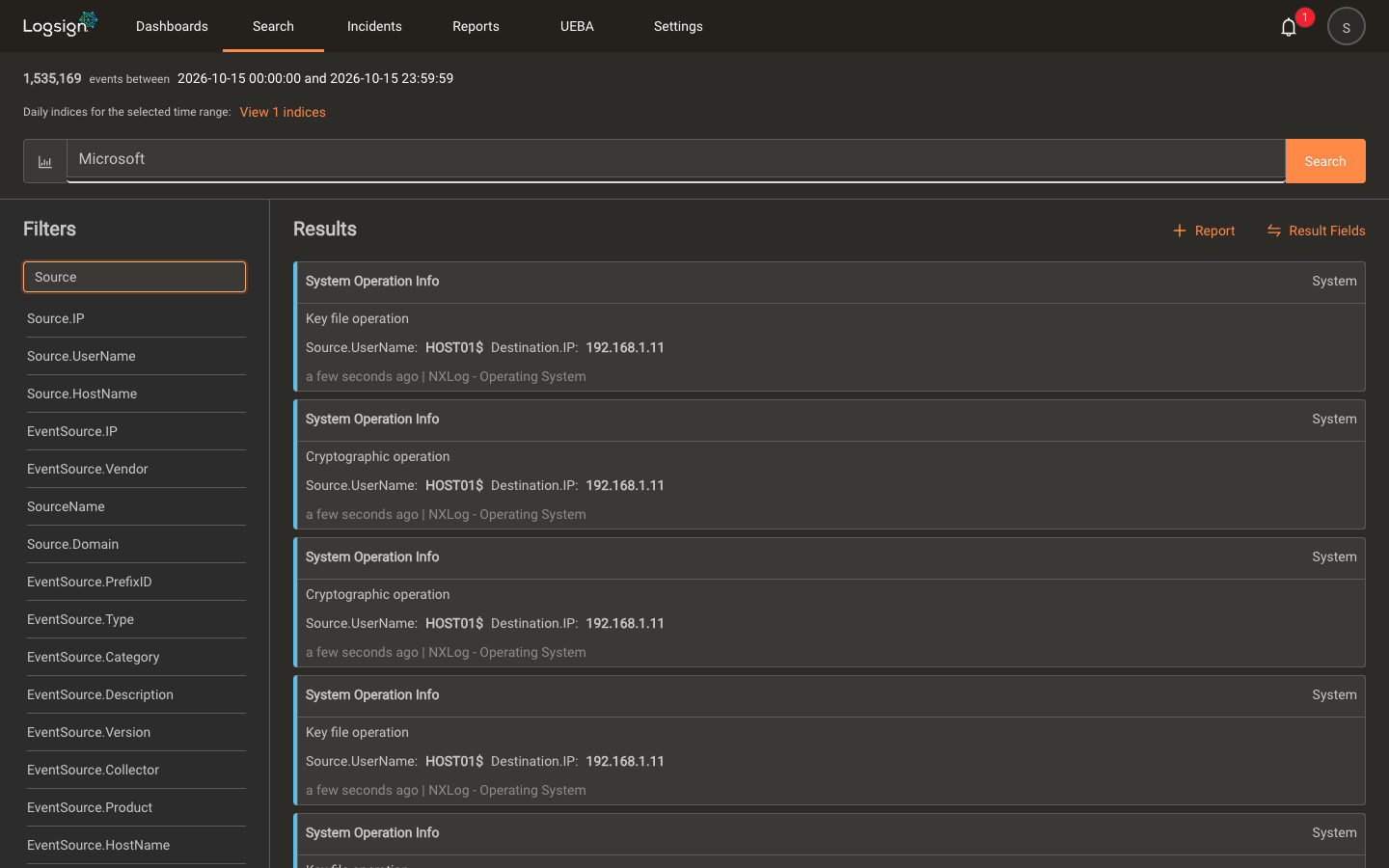Select the Search tab
This screenshot has height=868, width=1389.
coord(273,26)
